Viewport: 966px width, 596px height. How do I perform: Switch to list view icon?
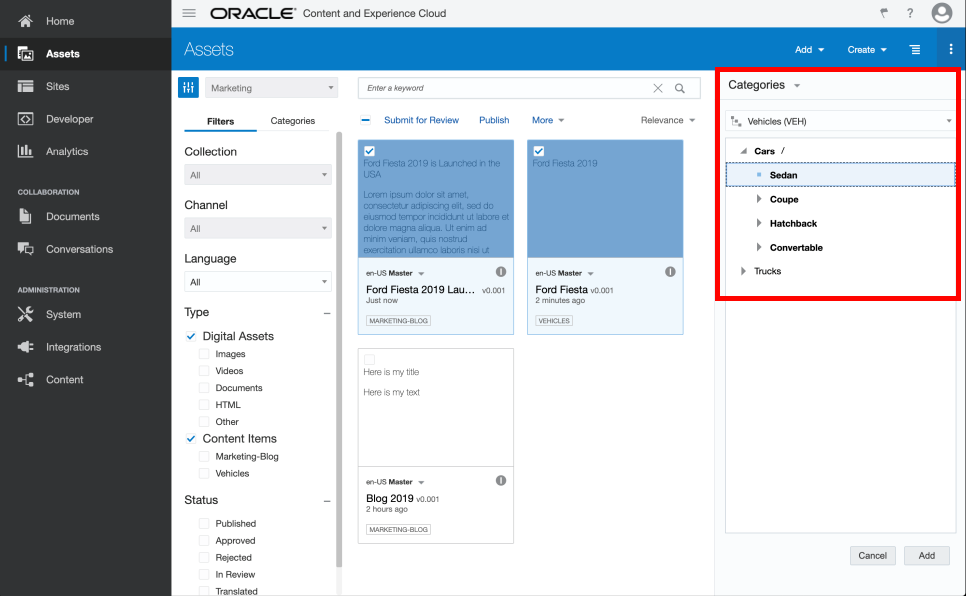pyautogui.click(x=915, y=49)
